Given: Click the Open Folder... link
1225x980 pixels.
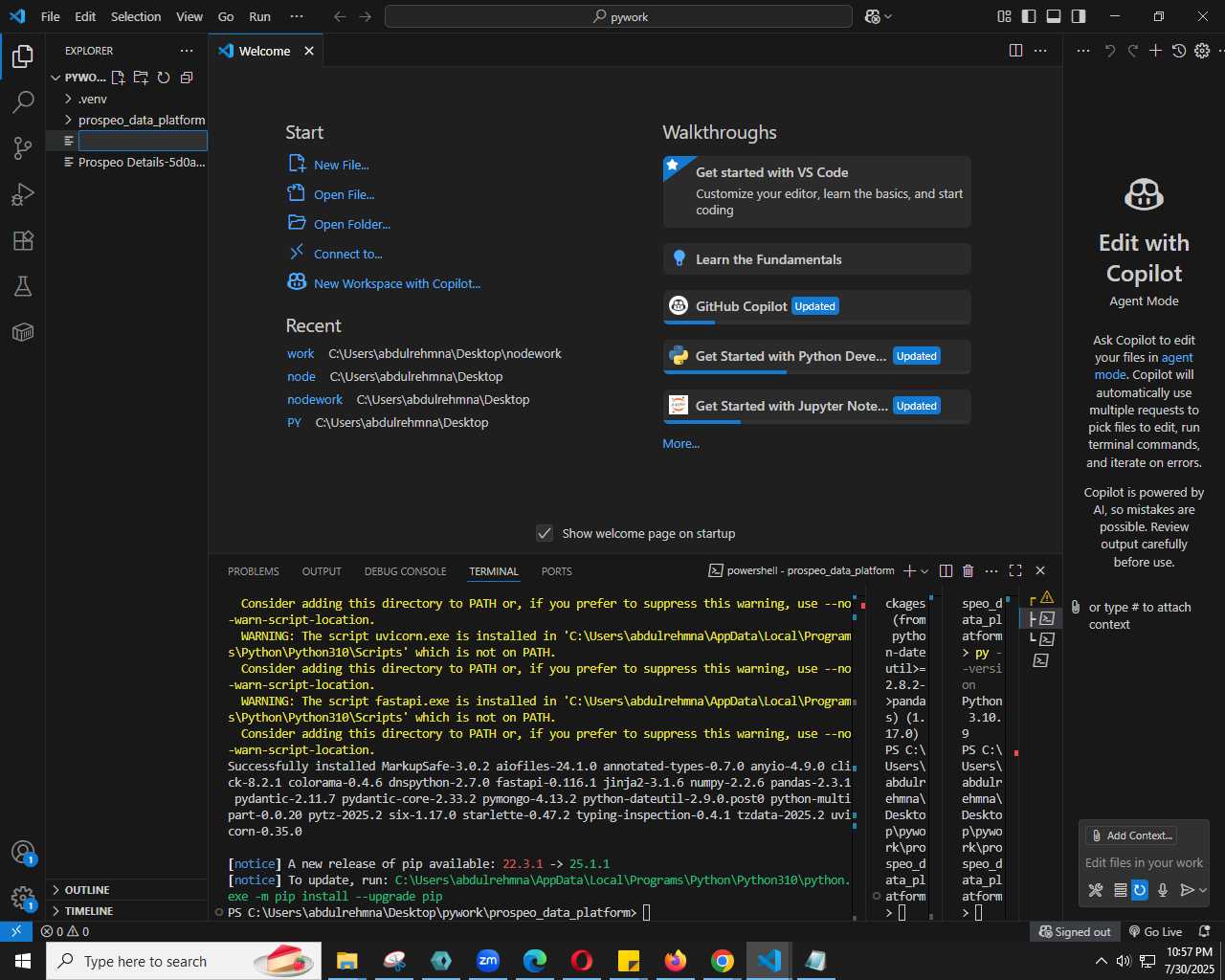Looking at the screenshot, I should tap(352, 224).
